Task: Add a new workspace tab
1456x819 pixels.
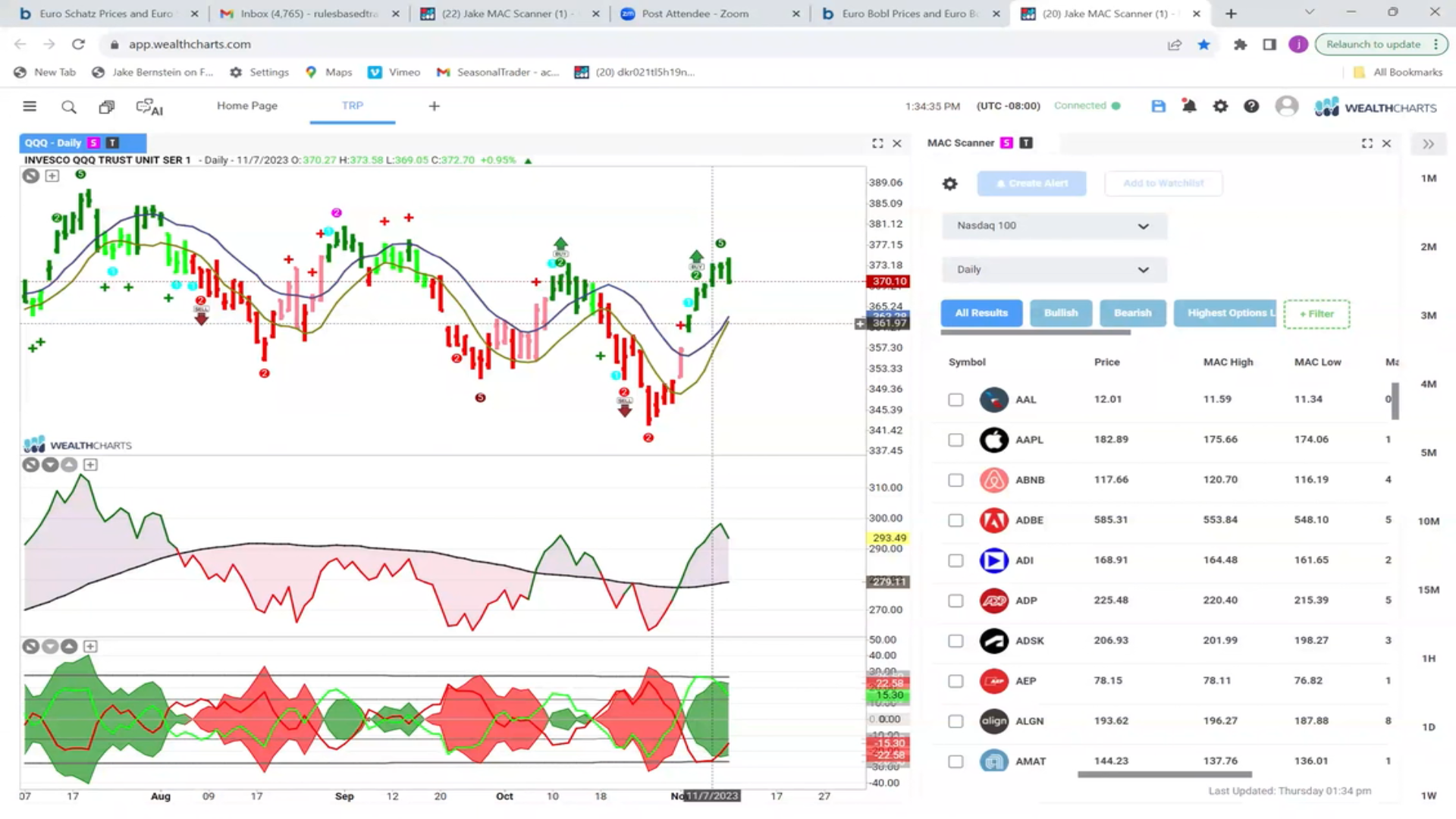Action: pyautogui.click(x=434, y=106)
